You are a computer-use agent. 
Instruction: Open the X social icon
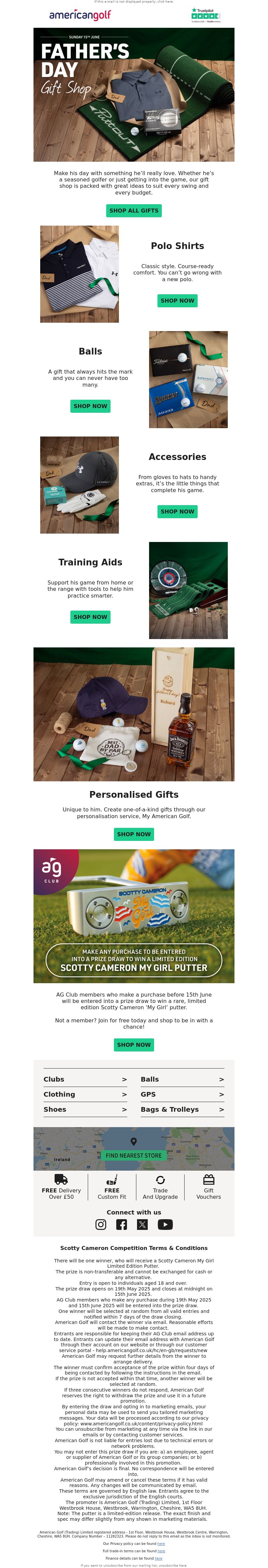pos(142,1224)
